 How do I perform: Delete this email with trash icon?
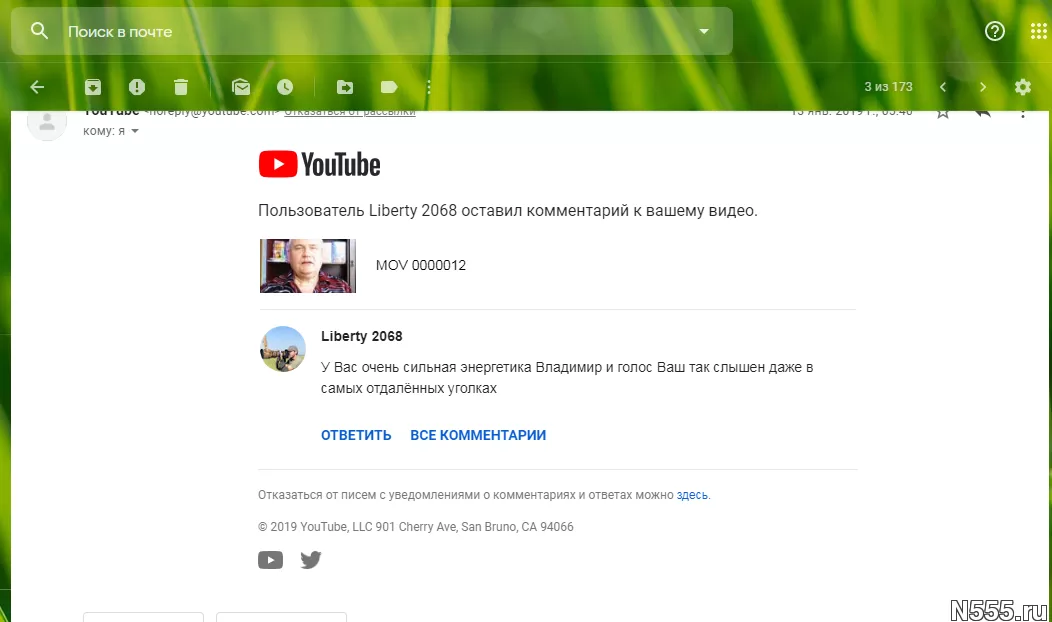pyautogui.click(x=181, y=87)
